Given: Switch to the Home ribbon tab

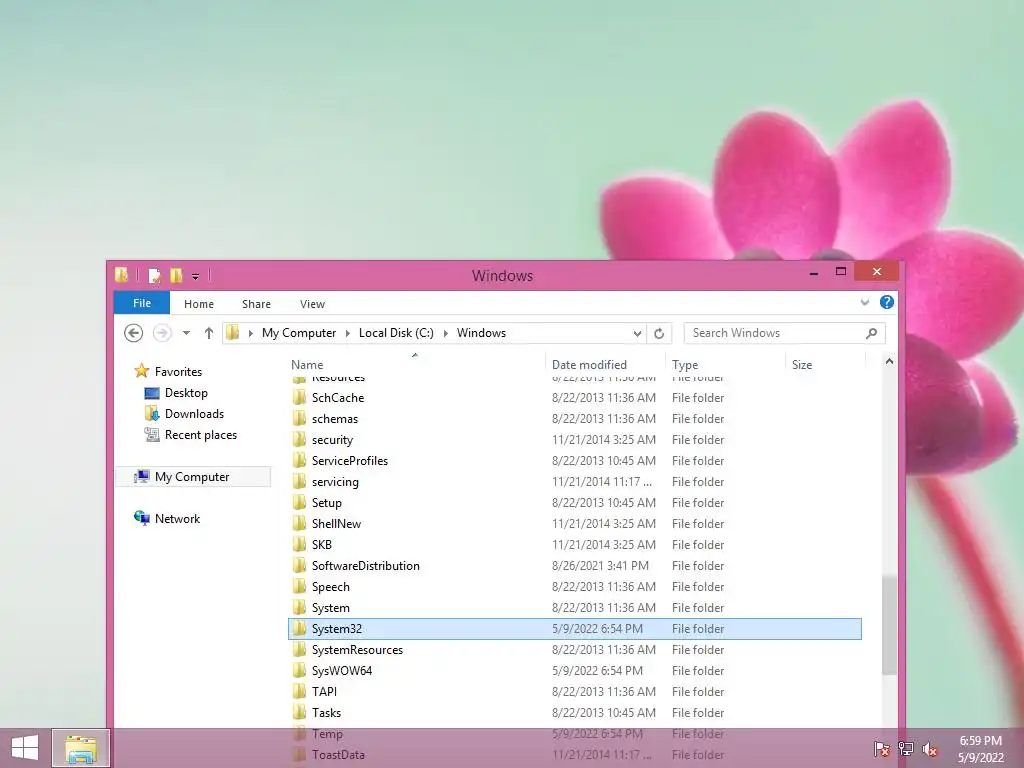Looking at the screenshot, I should (x=199, y=304).
